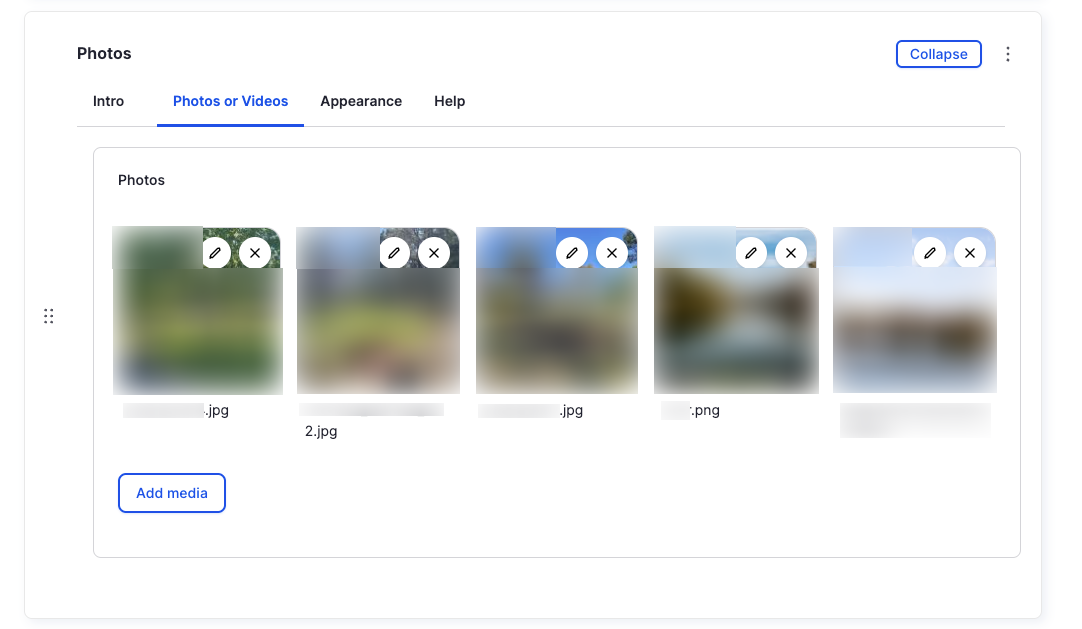Collapse the Photos section

pyautogui.click(x=938, y=54)
